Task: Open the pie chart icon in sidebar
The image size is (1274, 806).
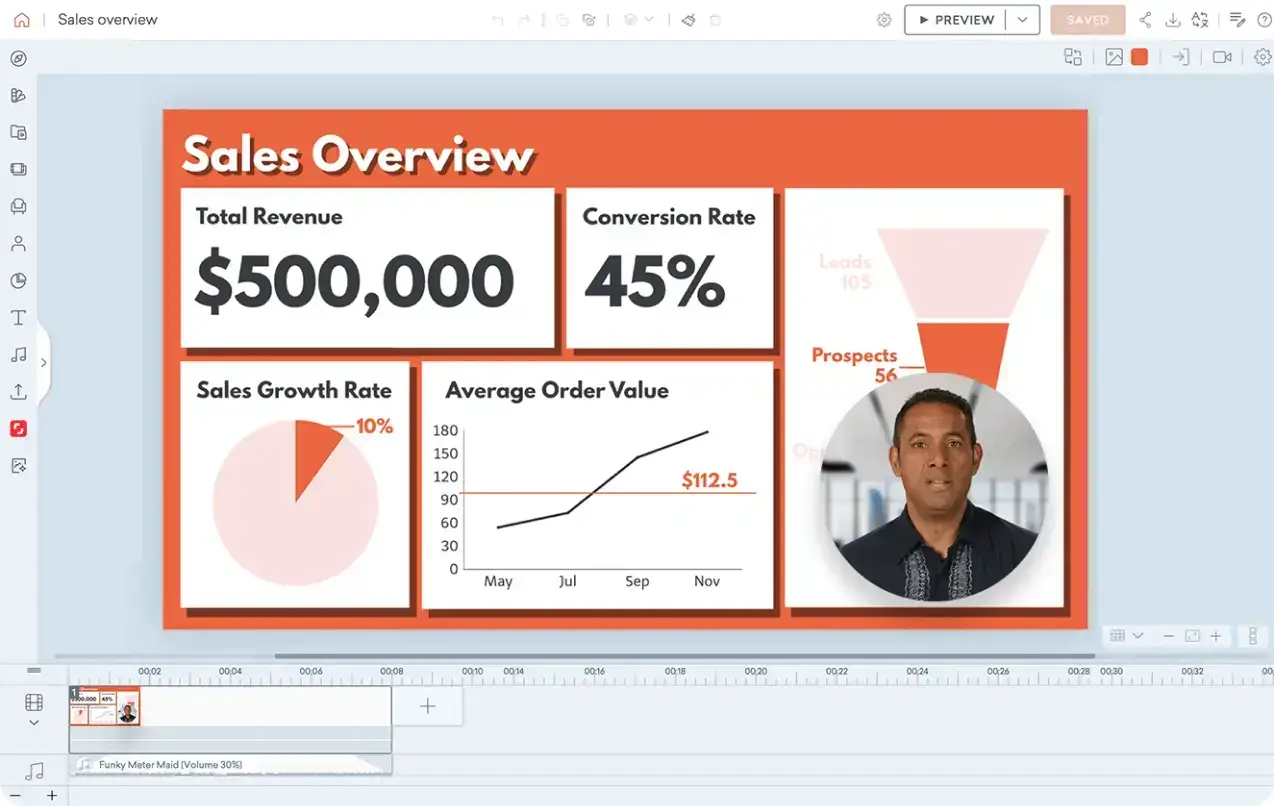Action: [18, 280]
